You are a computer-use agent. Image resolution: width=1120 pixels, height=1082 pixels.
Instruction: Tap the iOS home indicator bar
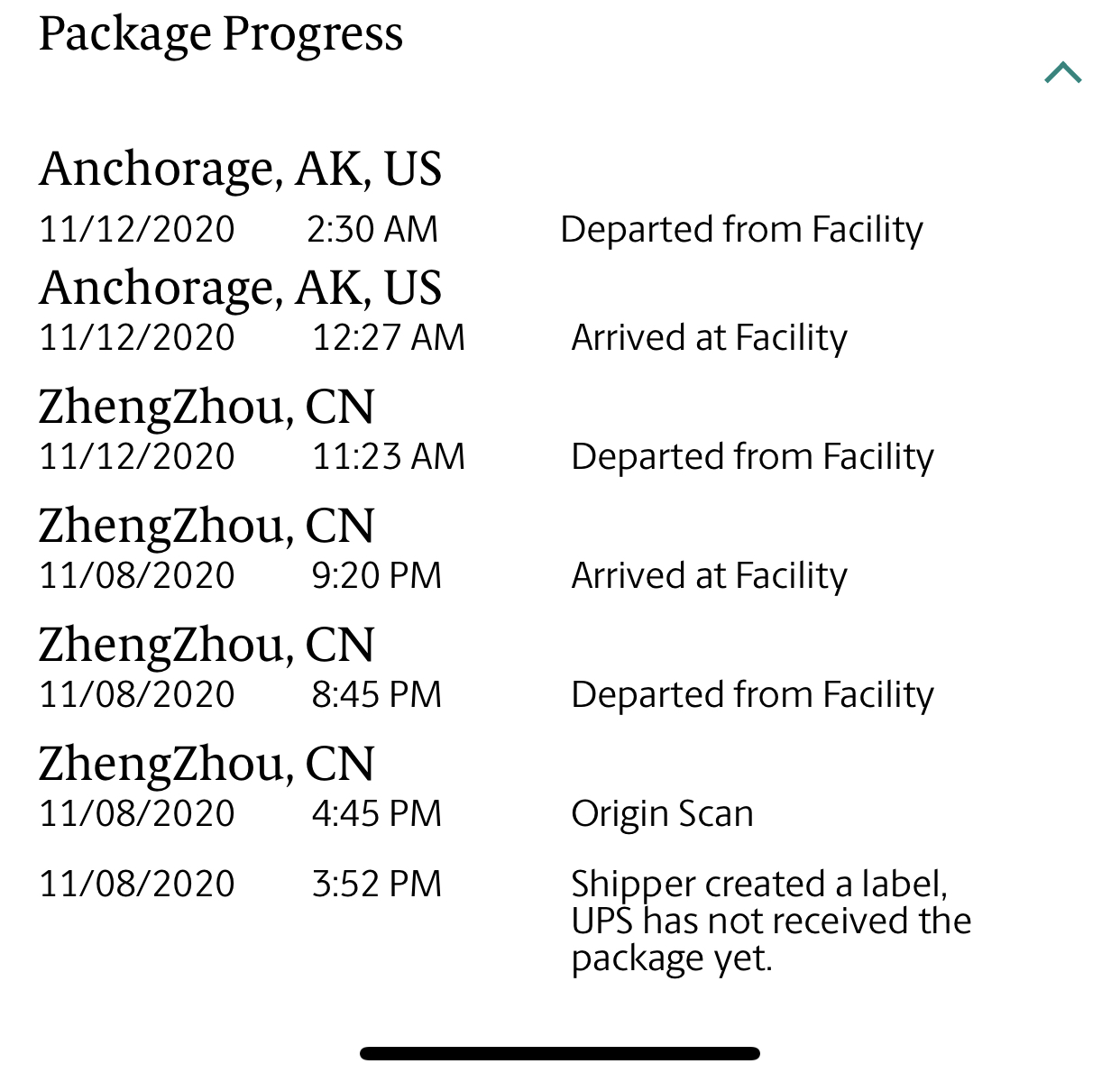click(559, 1053)
